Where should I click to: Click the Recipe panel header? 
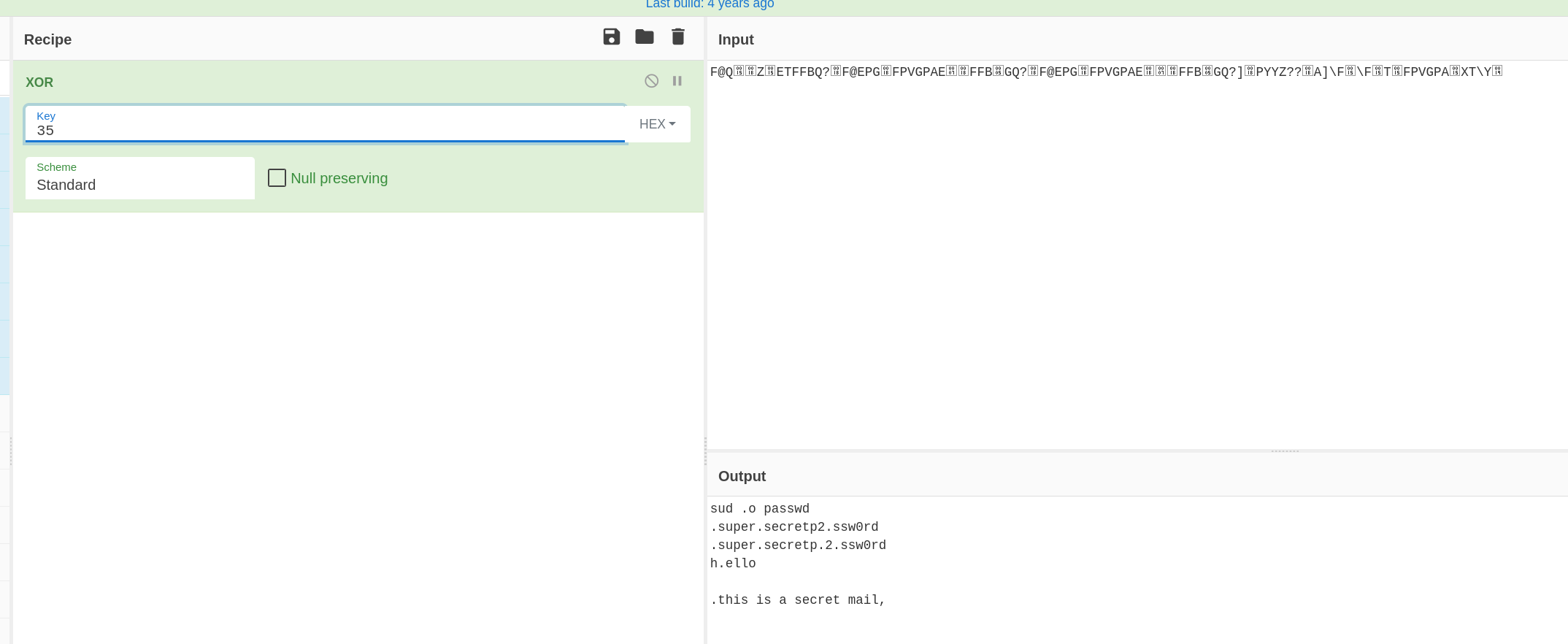[x=48, y=39]
